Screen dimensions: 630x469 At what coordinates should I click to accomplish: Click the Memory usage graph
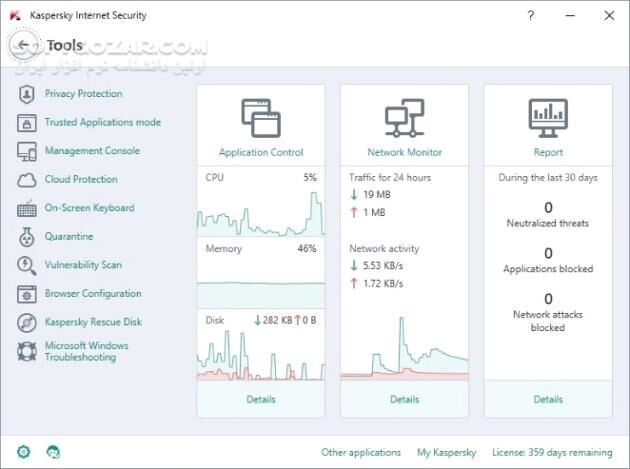(261, 295)
